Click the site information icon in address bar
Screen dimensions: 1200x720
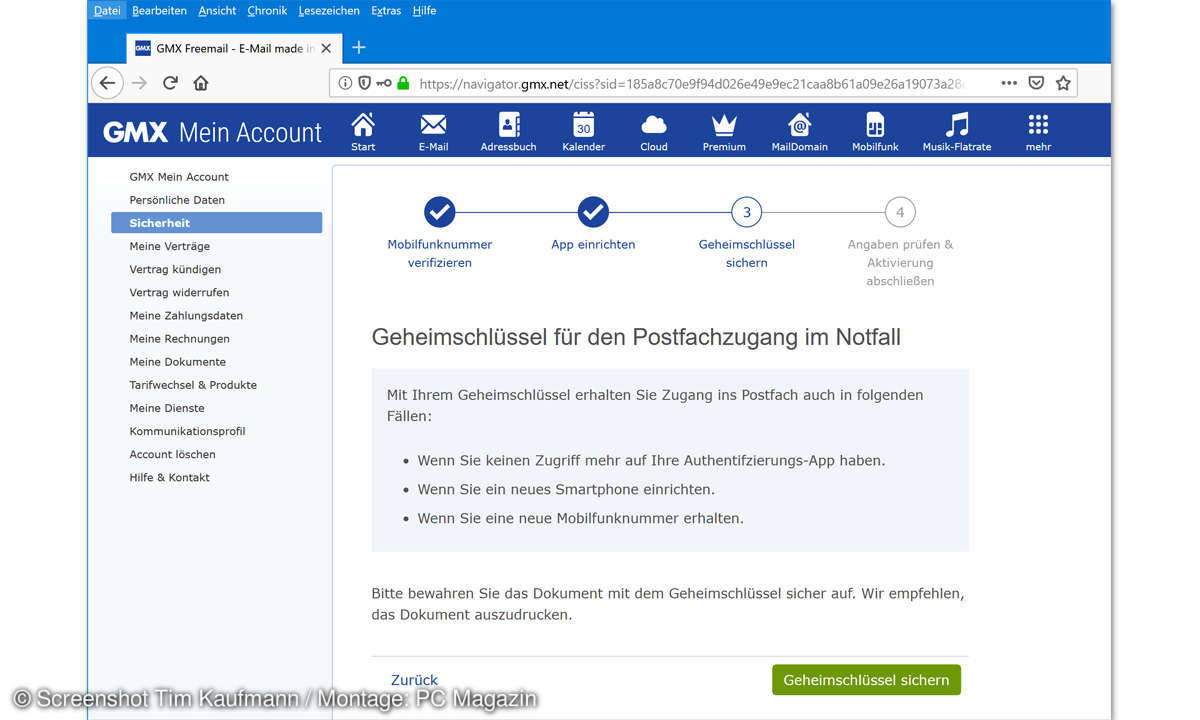345,84
